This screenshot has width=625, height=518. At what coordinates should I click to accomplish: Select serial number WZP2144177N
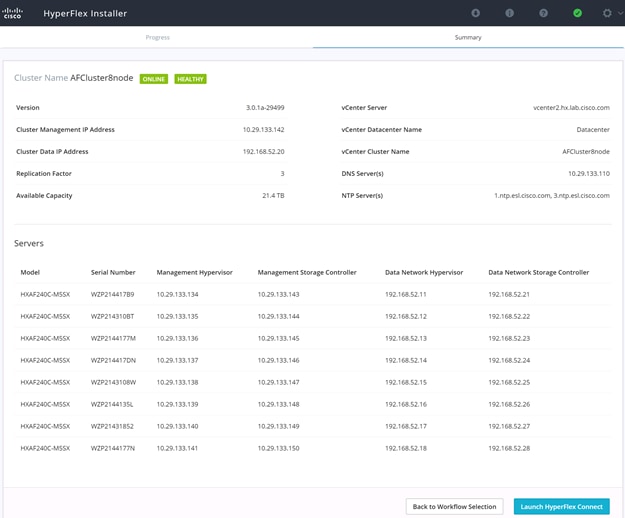(x=113, y=448)
